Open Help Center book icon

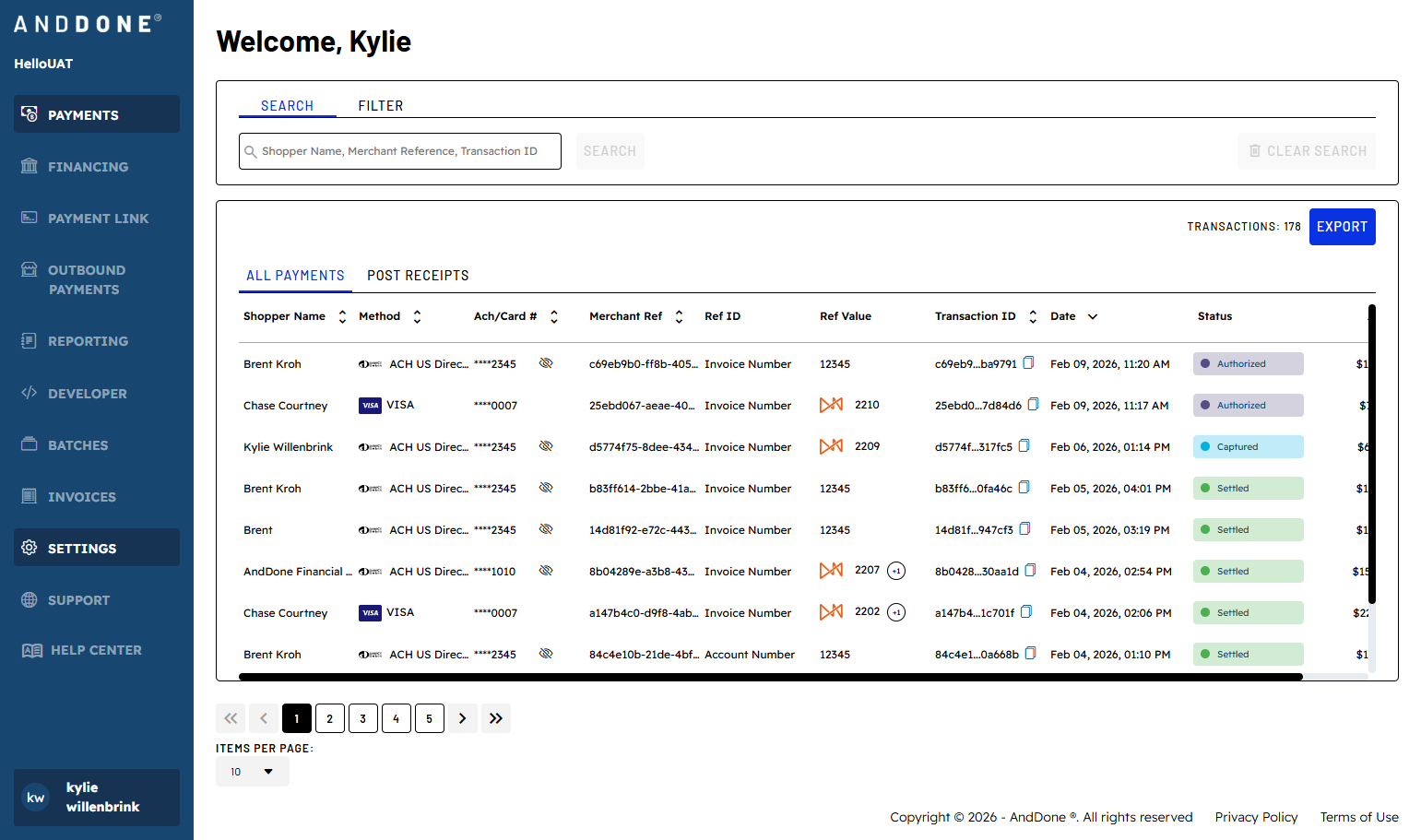coord(31,650)
